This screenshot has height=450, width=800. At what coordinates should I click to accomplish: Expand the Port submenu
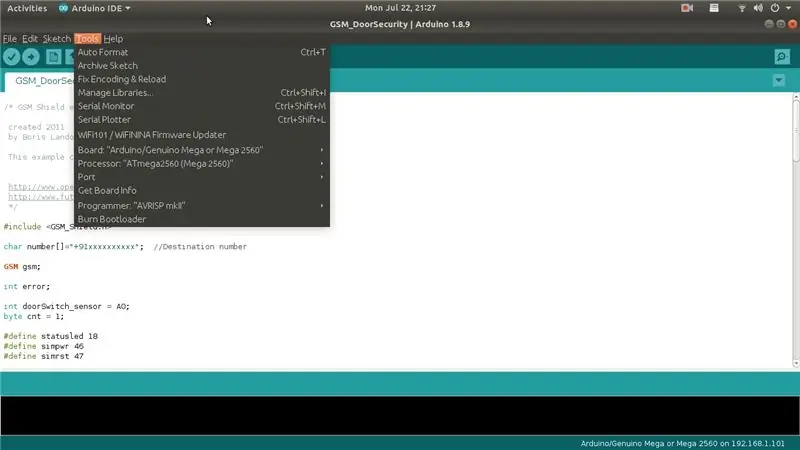point(202,177)
